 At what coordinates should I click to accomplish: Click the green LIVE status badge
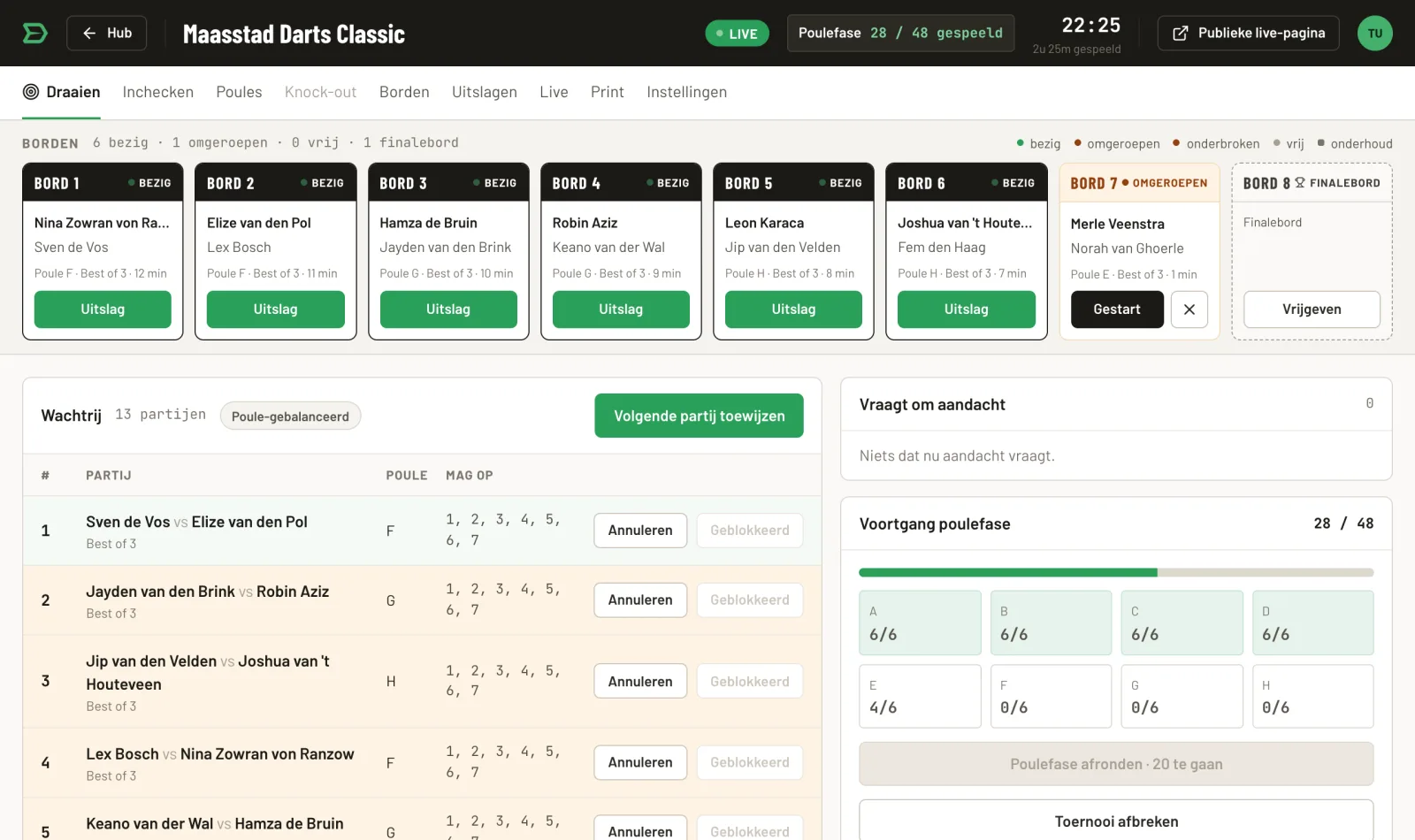pyautogui.click(x=737, y=34)
